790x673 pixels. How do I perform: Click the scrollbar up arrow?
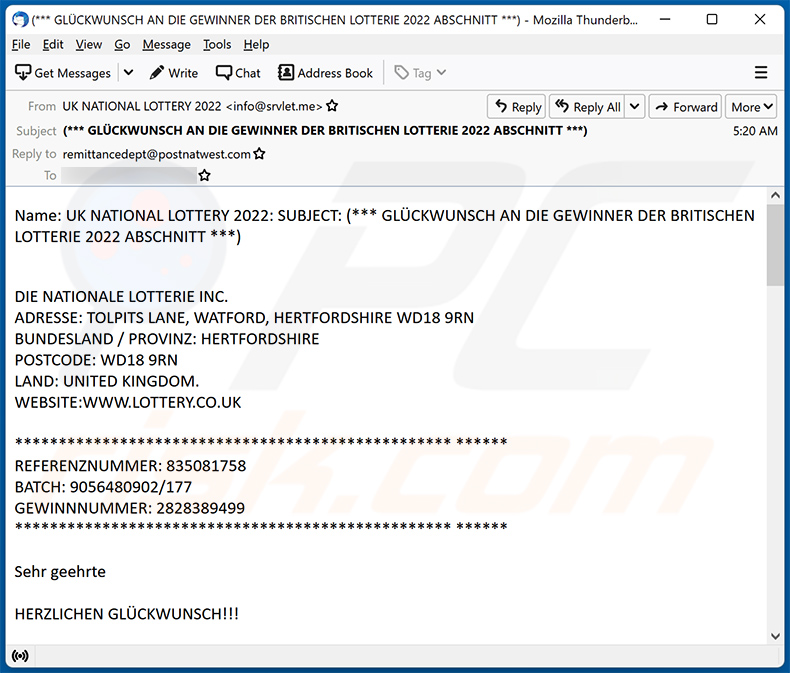(x=775, y=195)
